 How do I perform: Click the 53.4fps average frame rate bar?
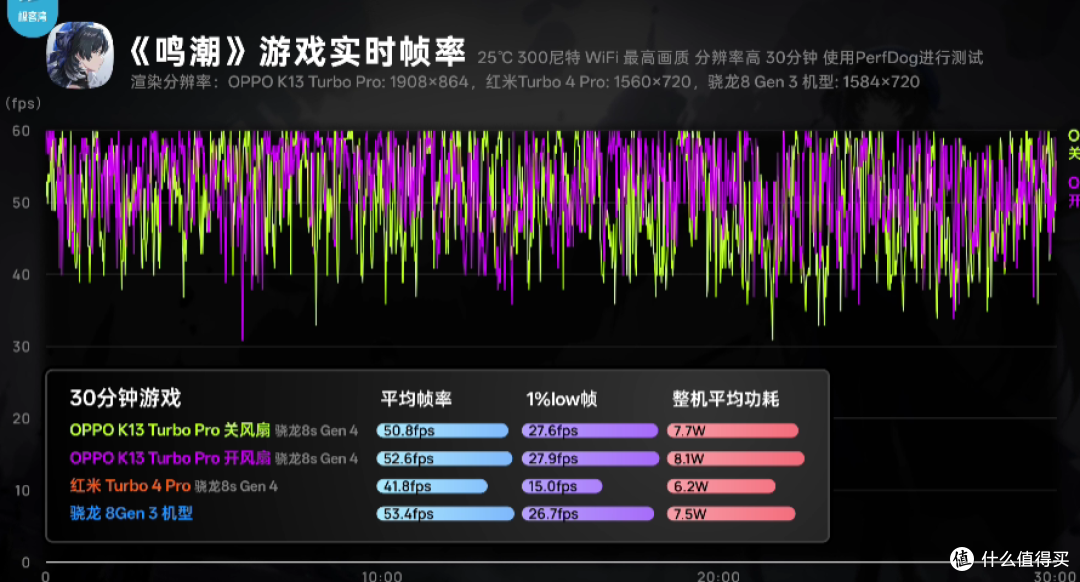445,514
